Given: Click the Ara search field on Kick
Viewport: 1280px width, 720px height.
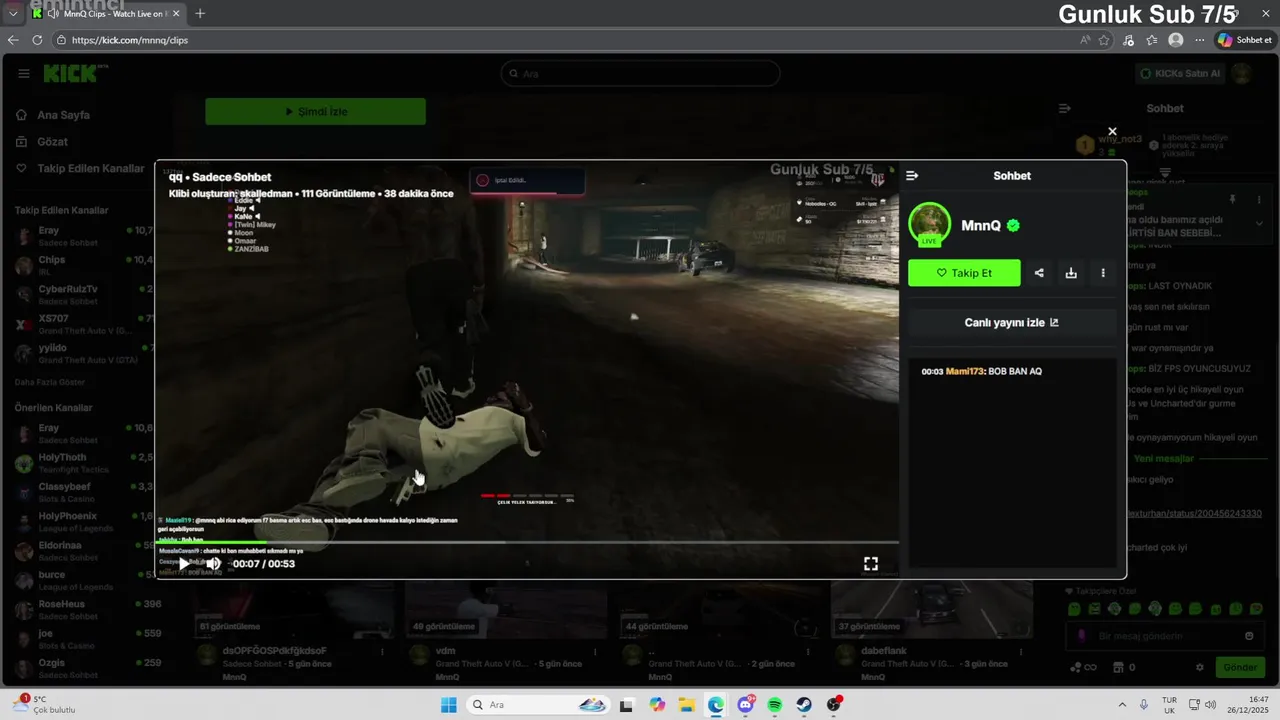Looking at the screenshot, I should (x=640, y=74).
